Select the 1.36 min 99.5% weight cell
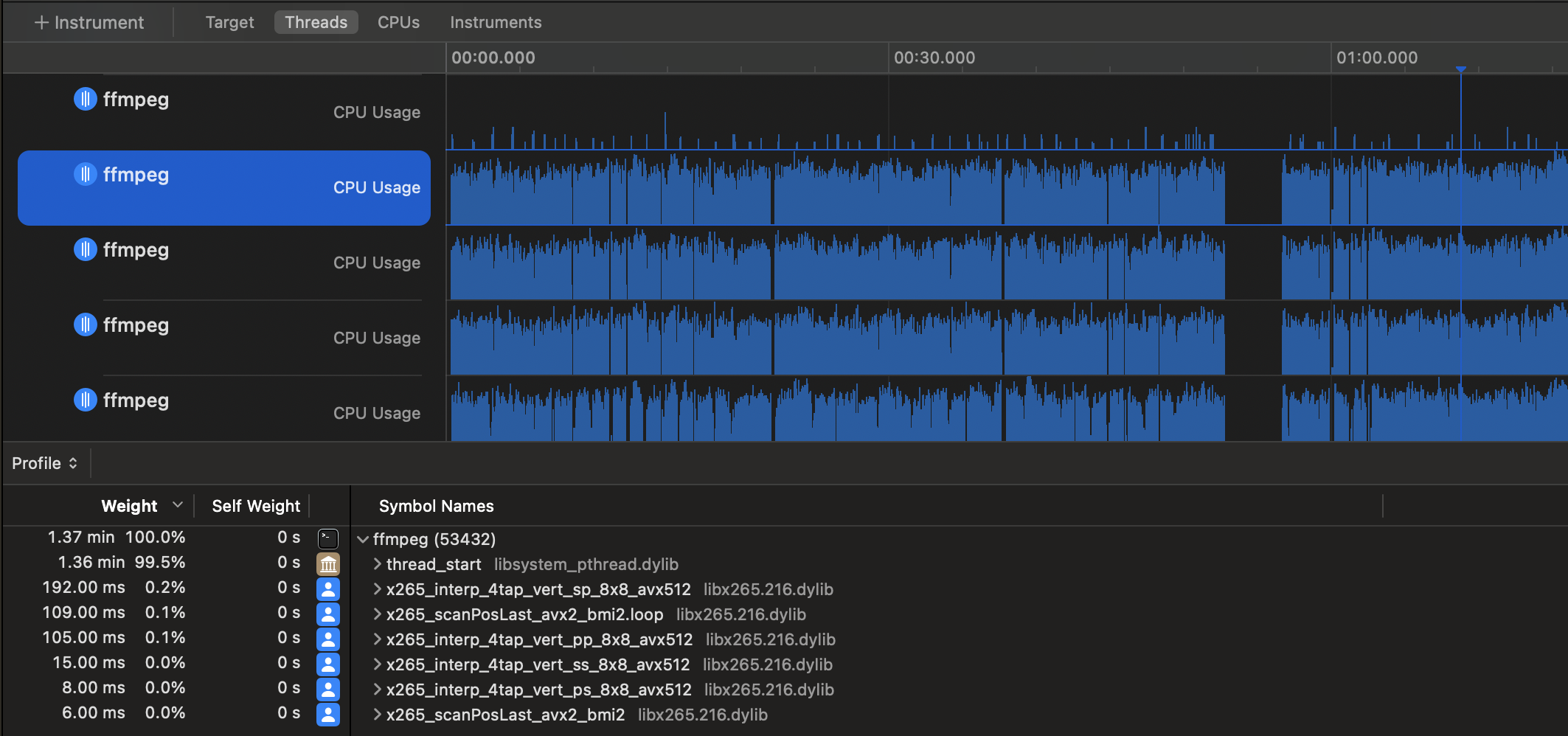Screen dimensions: 1568x736 pyautogui.click(x=122, y=562)
